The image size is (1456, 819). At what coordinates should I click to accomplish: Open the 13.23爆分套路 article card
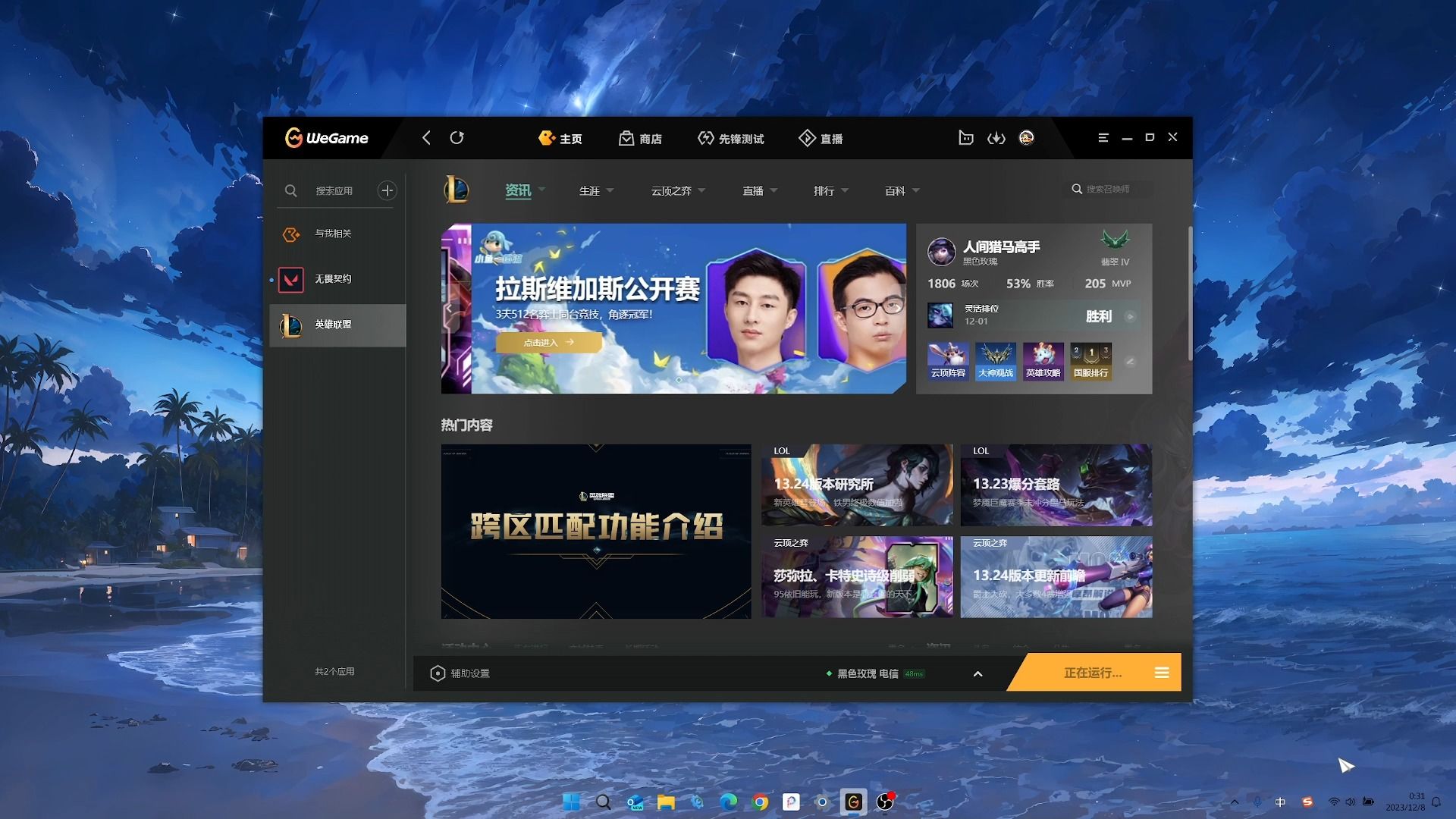pos(1056,485)
